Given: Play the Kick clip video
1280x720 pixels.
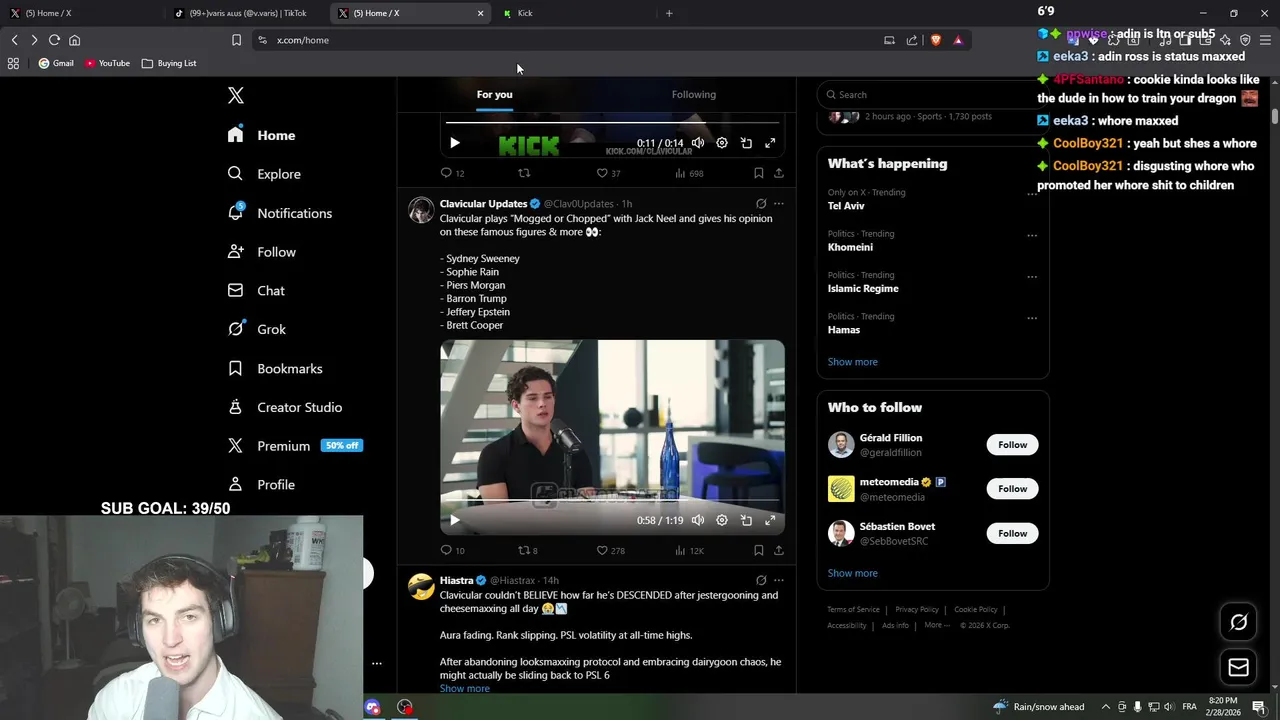Looking at the screenshot, I should click(x=454, y=143).
